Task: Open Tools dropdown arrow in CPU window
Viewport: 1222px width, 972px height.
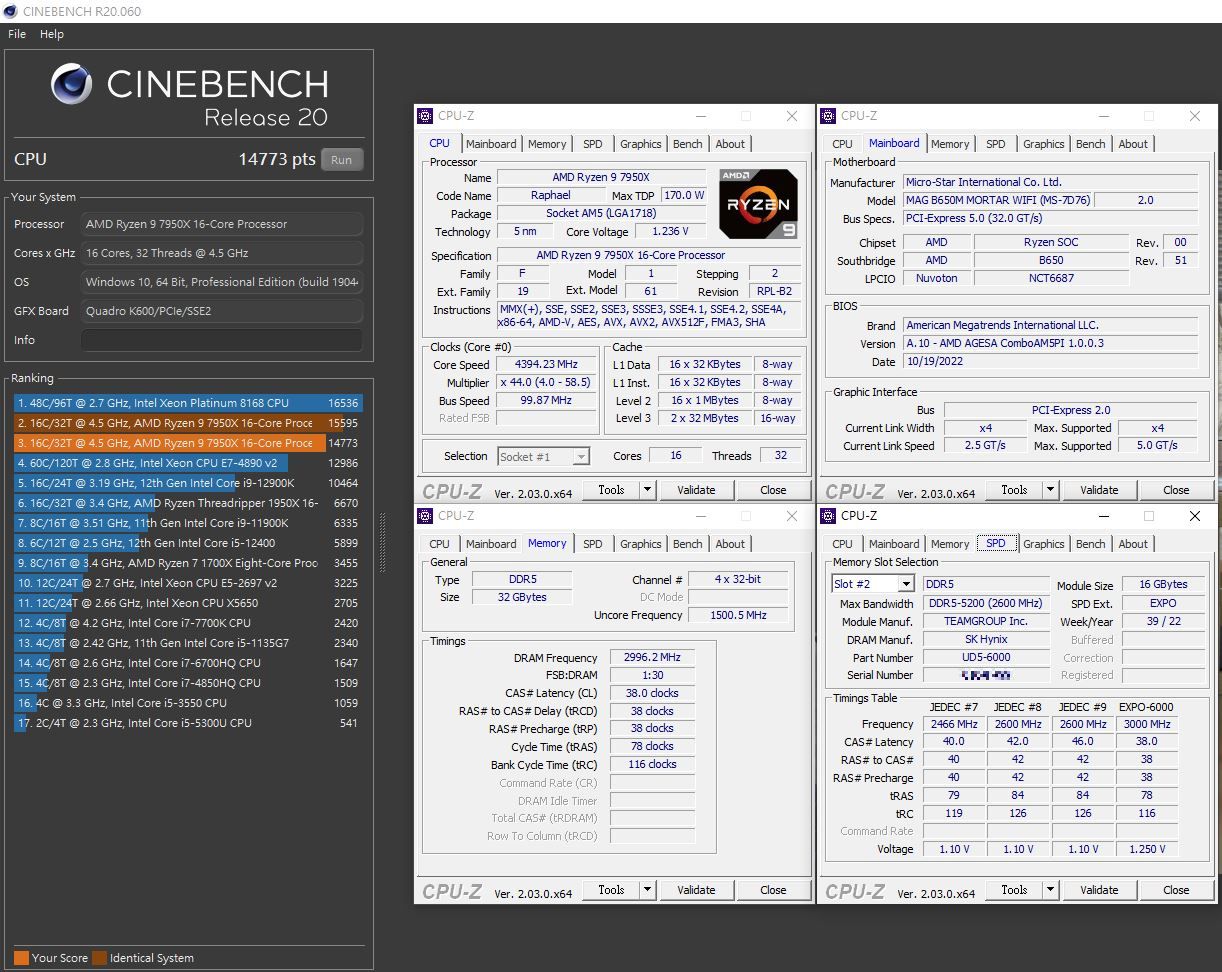Action: point(648,490)
